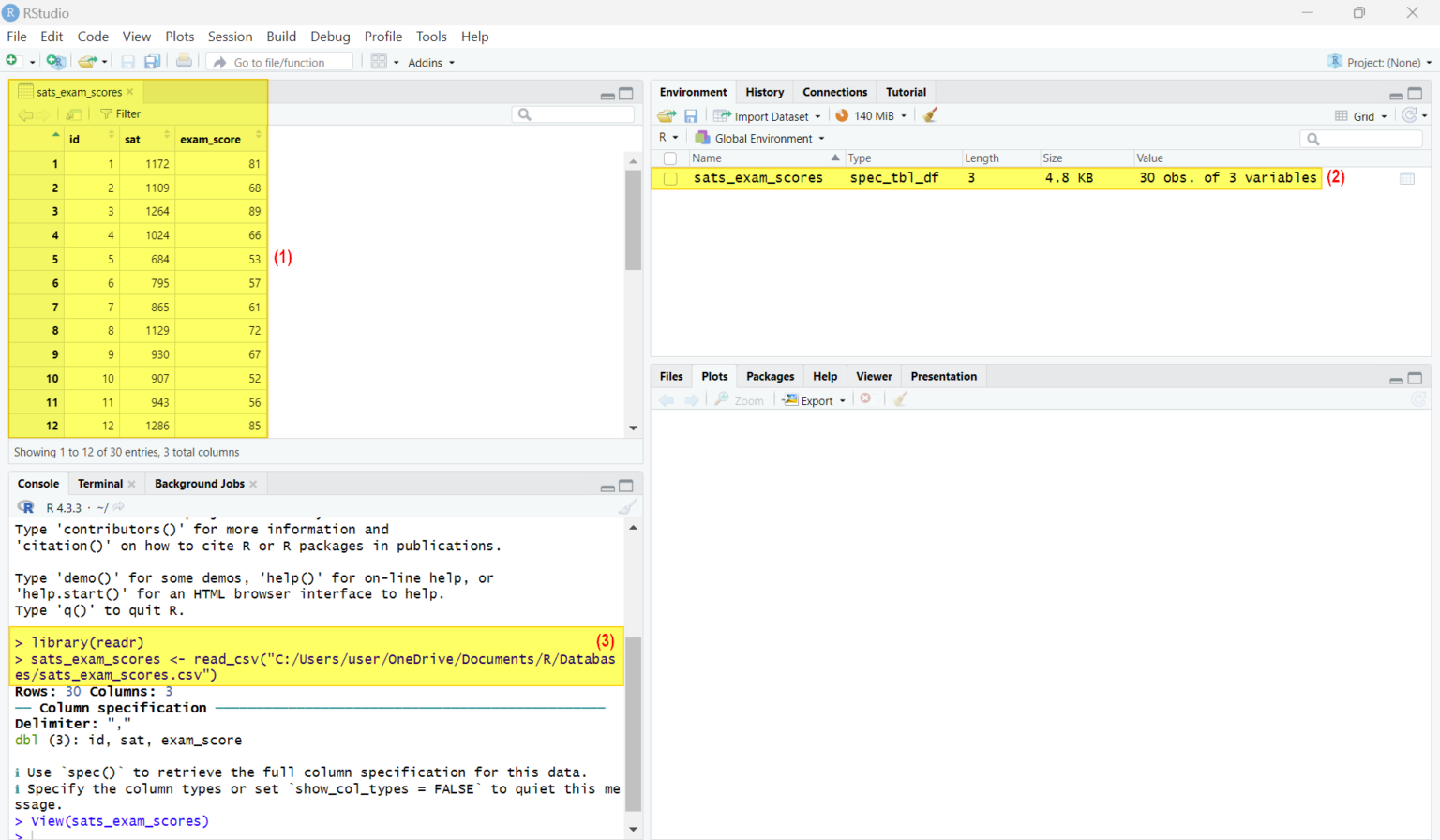Image resolution: width=1440 pixels, height=840 pixels.
Task: Open the Export dropdown in the Plots pane
Action: [x=813, y=399]
